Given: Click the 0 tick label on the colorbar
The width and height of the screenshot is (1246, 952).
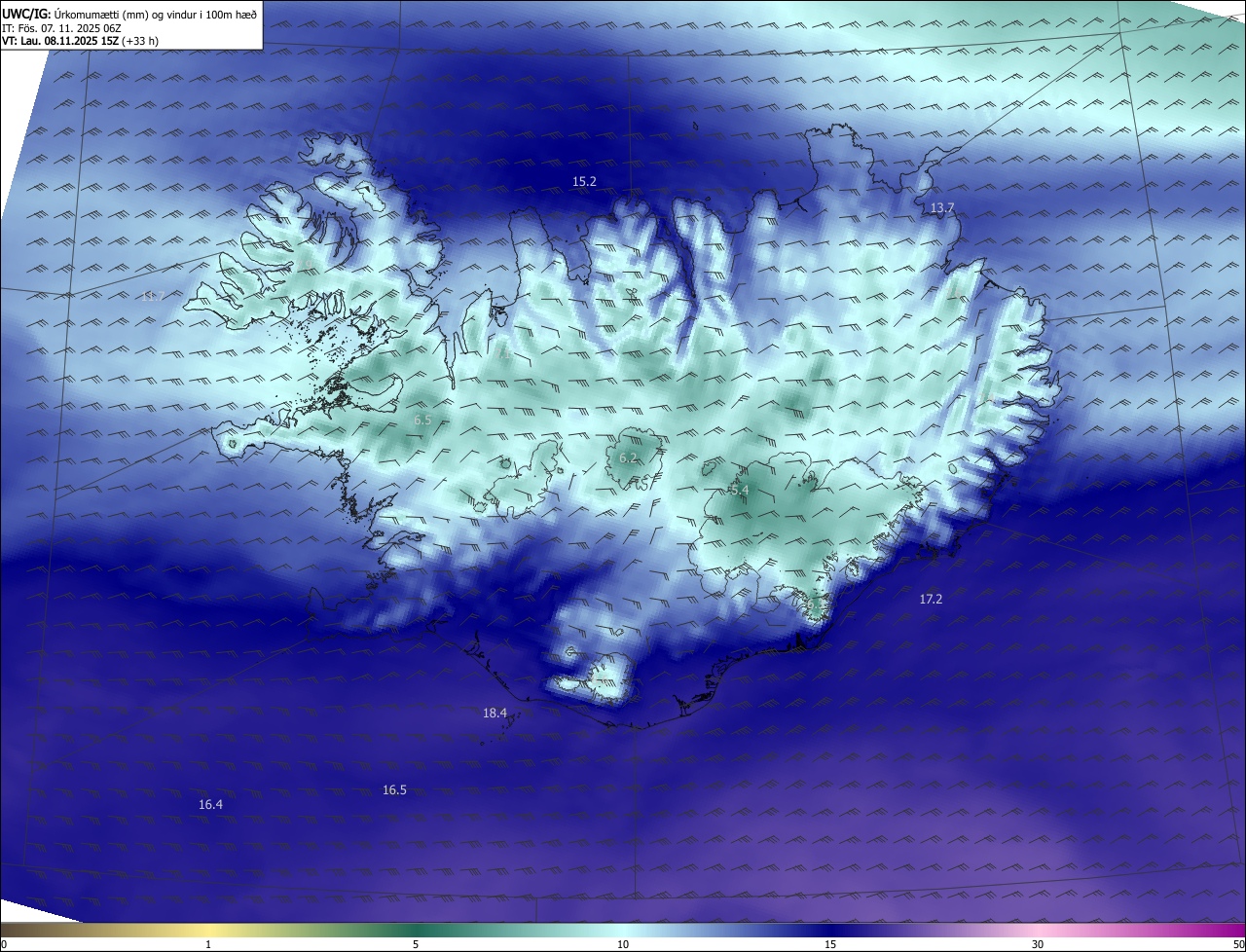Looking at the screenshot, I should pyautogui.click(x=4, y=945).
